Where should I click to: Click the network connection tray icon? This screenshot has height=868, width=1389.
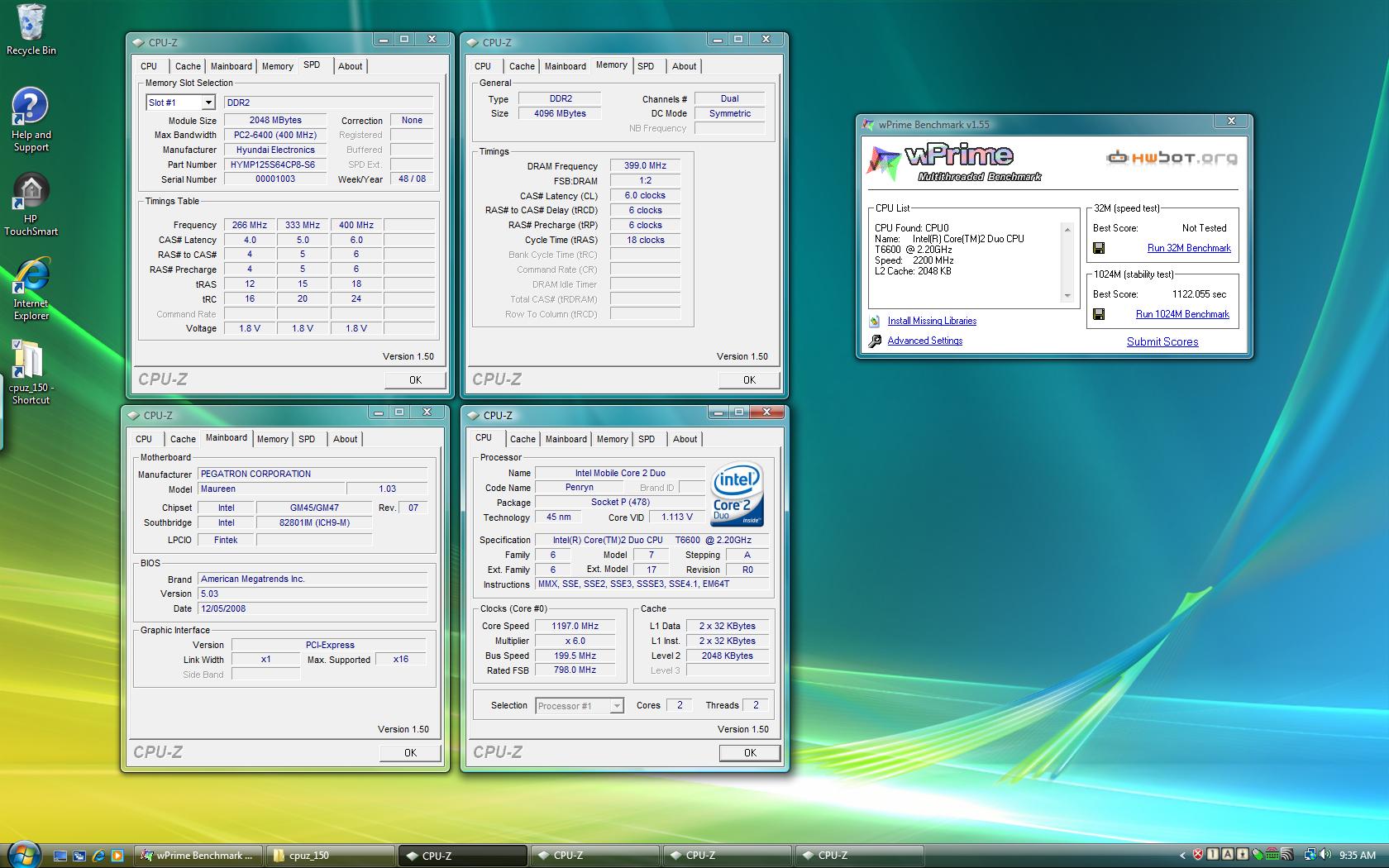[x=1310, y=855]
